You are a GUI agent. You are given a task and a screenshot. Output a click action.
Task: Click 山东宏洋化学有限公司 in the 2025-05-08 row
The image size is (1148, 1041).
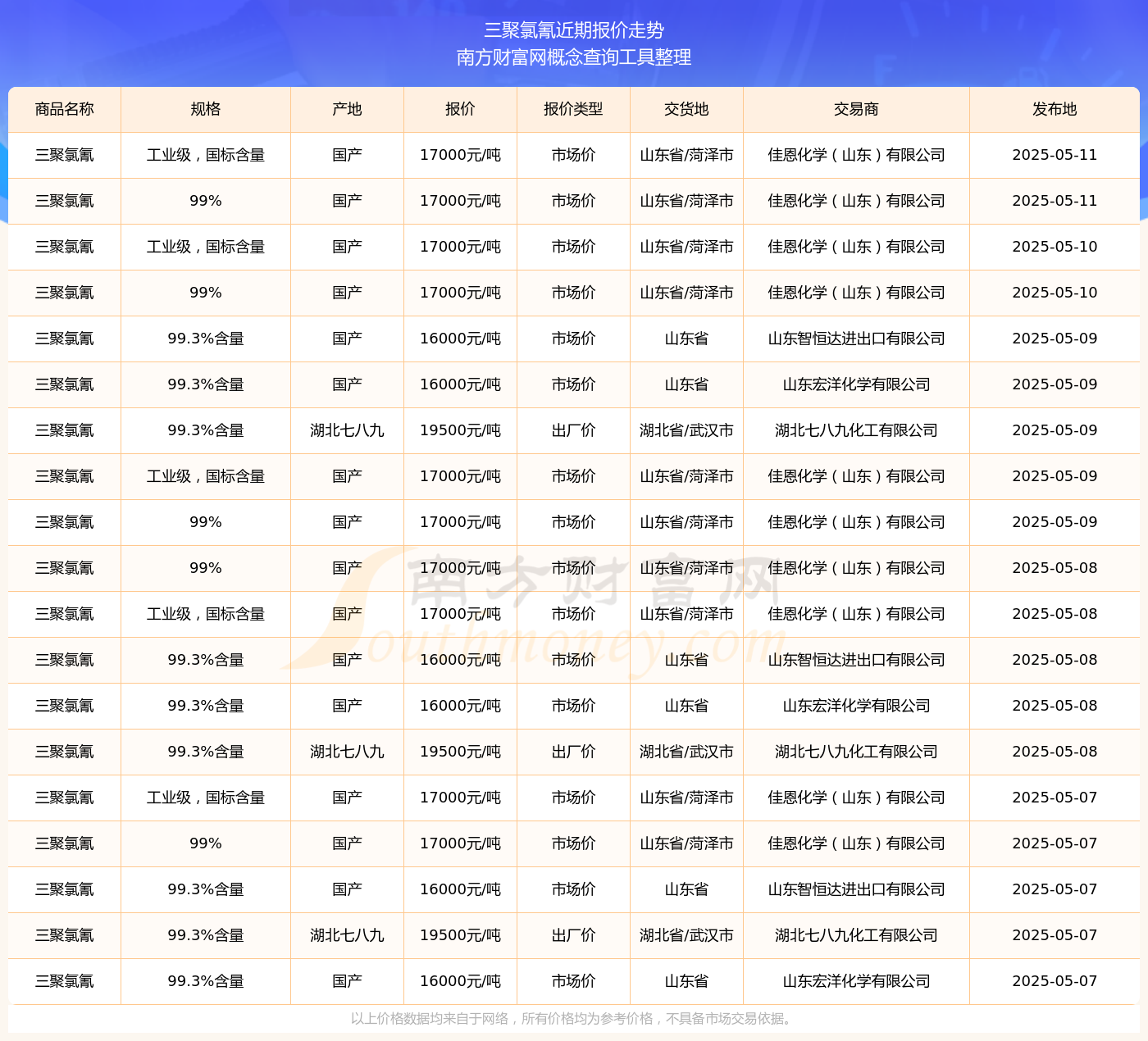coord(856,706)
